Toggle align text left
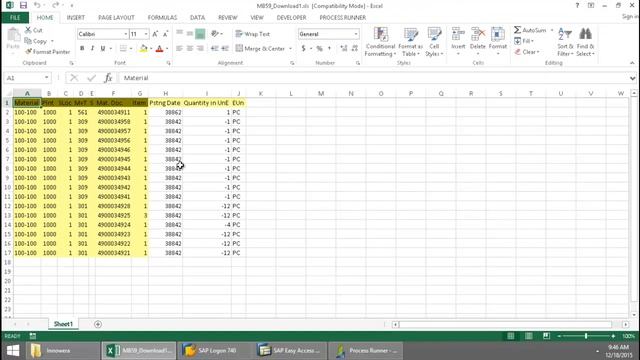Image resolution: width=640 pixels, height=360 pixels. pyautogui.click(x=179, y=49)
